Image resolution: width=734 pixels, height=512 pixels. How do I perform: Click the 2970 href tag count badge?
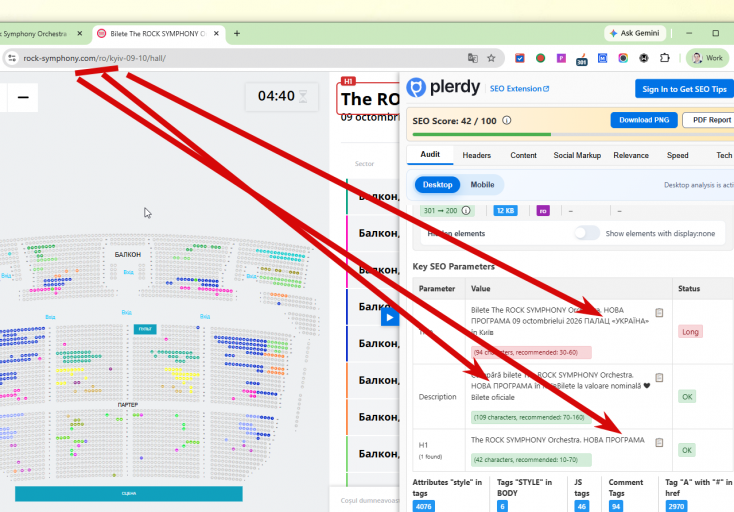point(676,506)
